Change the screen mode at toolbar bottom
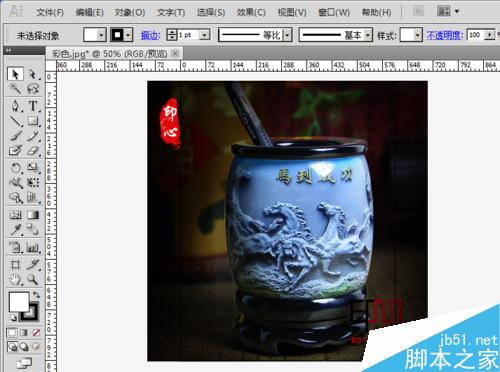Image resolution: width=500 pixels, height=372 pixels. tap(24, 363)
